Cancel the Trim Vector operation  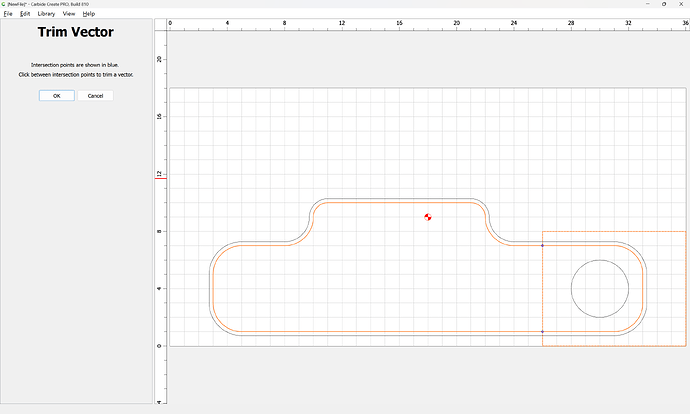pyautogui.click(x=95, y=95)
